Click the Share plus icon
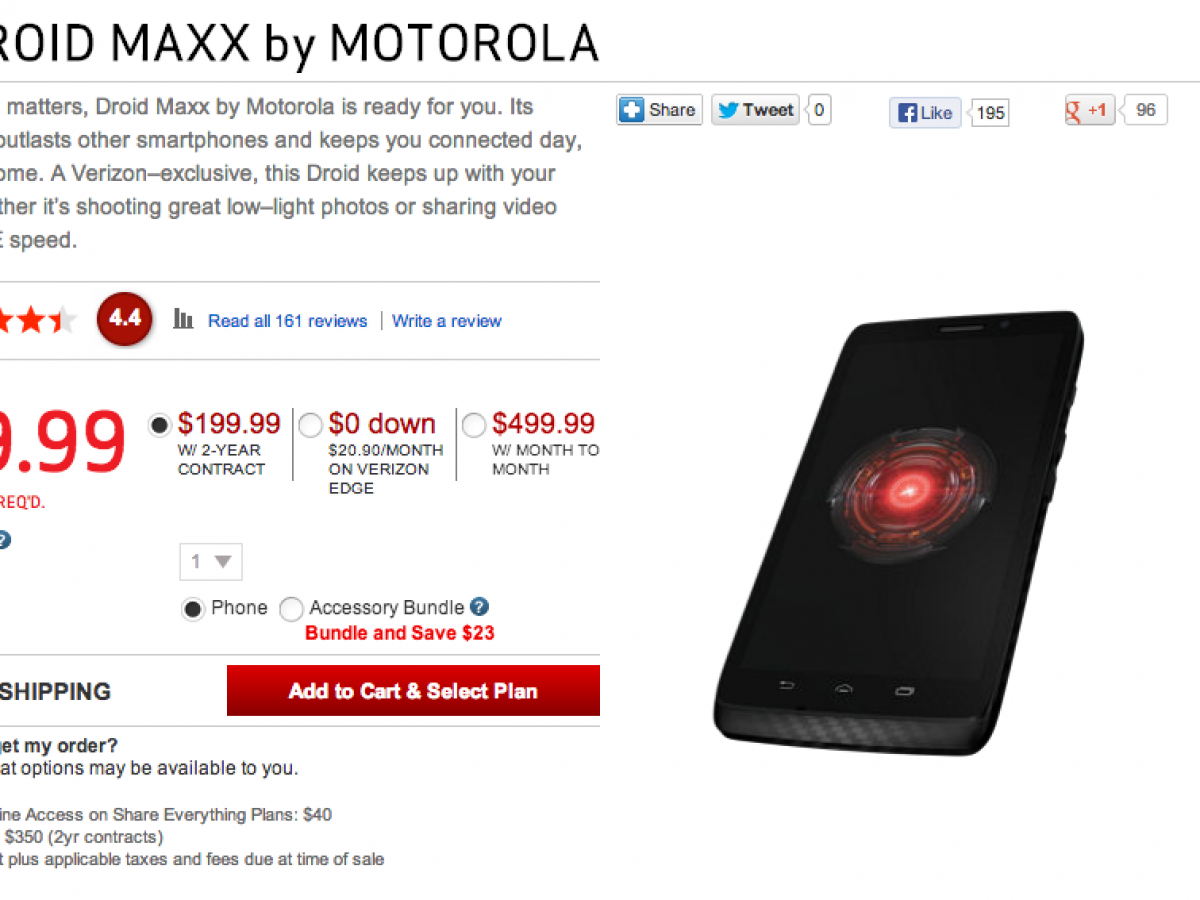1200x900 pixels. (632, 110)
